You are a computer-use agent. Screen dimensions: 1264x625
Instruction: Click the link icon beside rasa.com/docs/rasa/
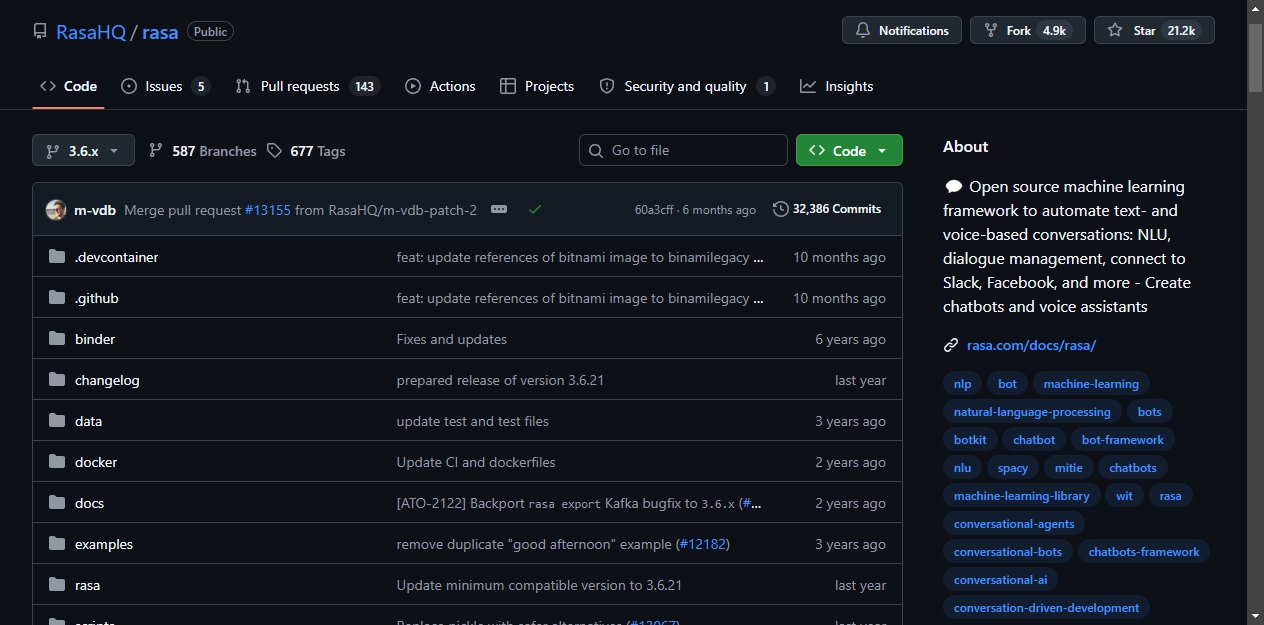951,345
